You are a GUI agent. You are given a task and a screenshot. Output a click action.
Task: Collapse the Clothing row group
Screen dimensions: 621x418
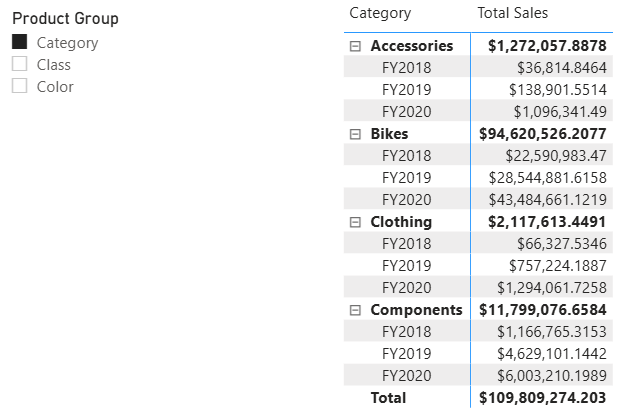[x=355, y=222]
